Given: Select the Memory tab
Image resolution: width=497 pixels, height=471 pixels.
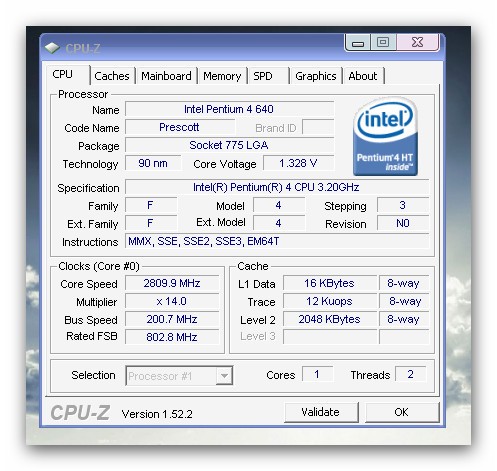Looking at the screenshot, I should point(222,76).
